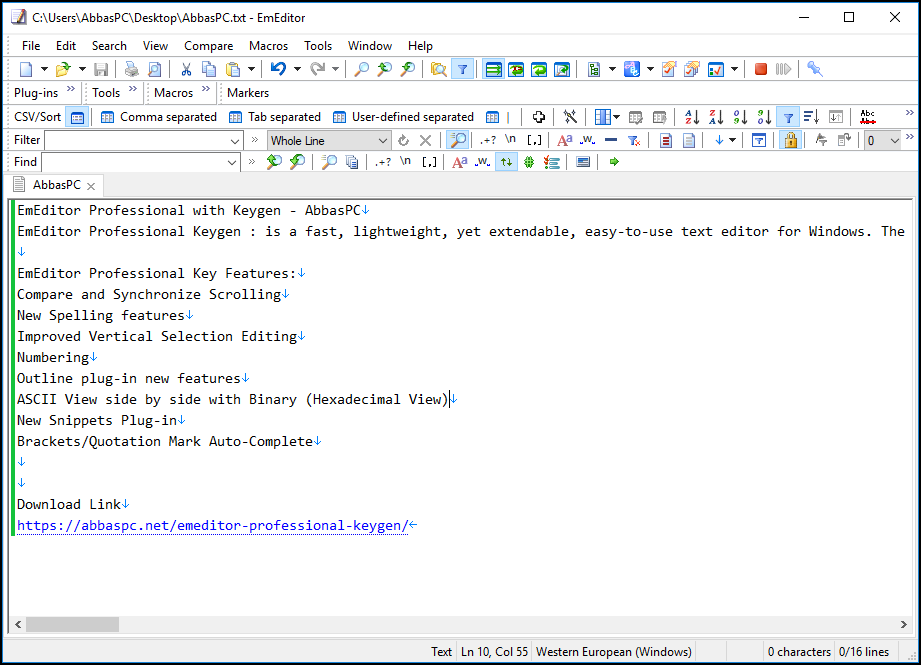Viewport: 921px width, 665px height.
Task: Open the Window menu
Action: tap(370, 46)
